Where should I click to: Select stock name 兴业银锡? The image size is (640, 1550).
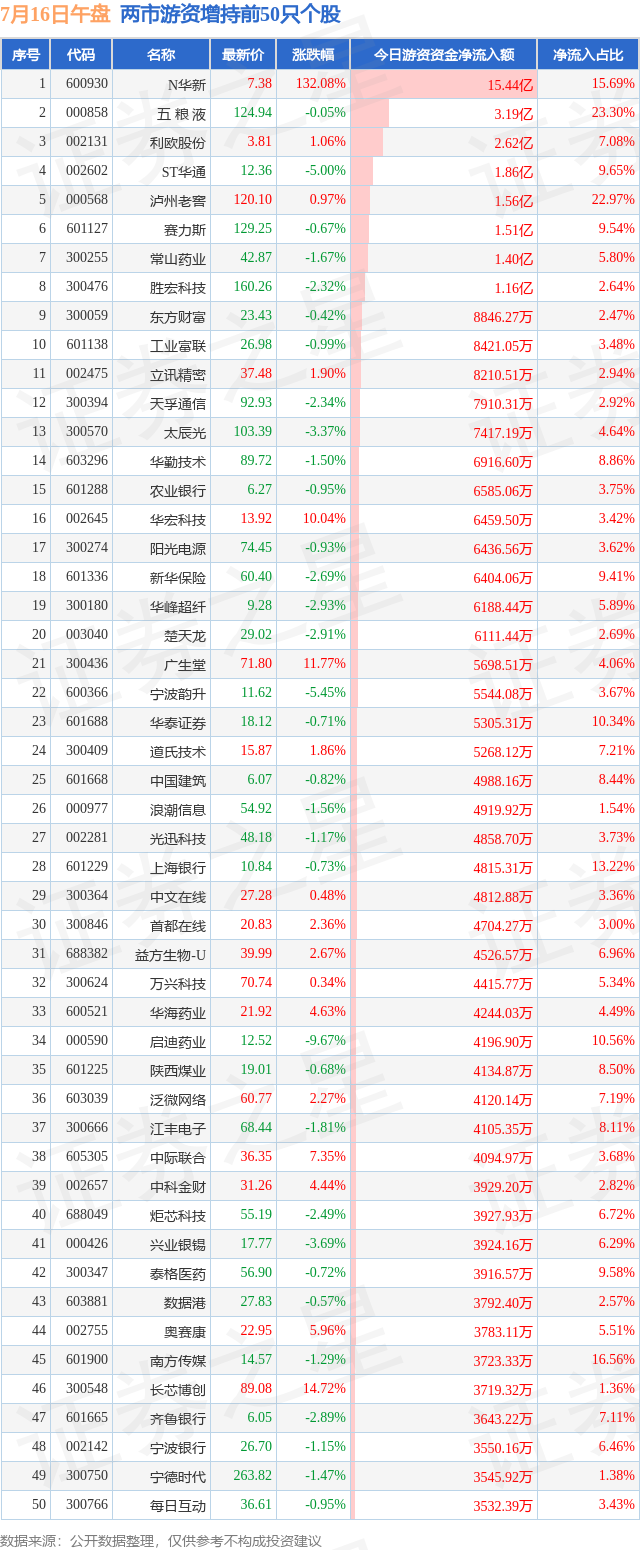[178, 1244]
